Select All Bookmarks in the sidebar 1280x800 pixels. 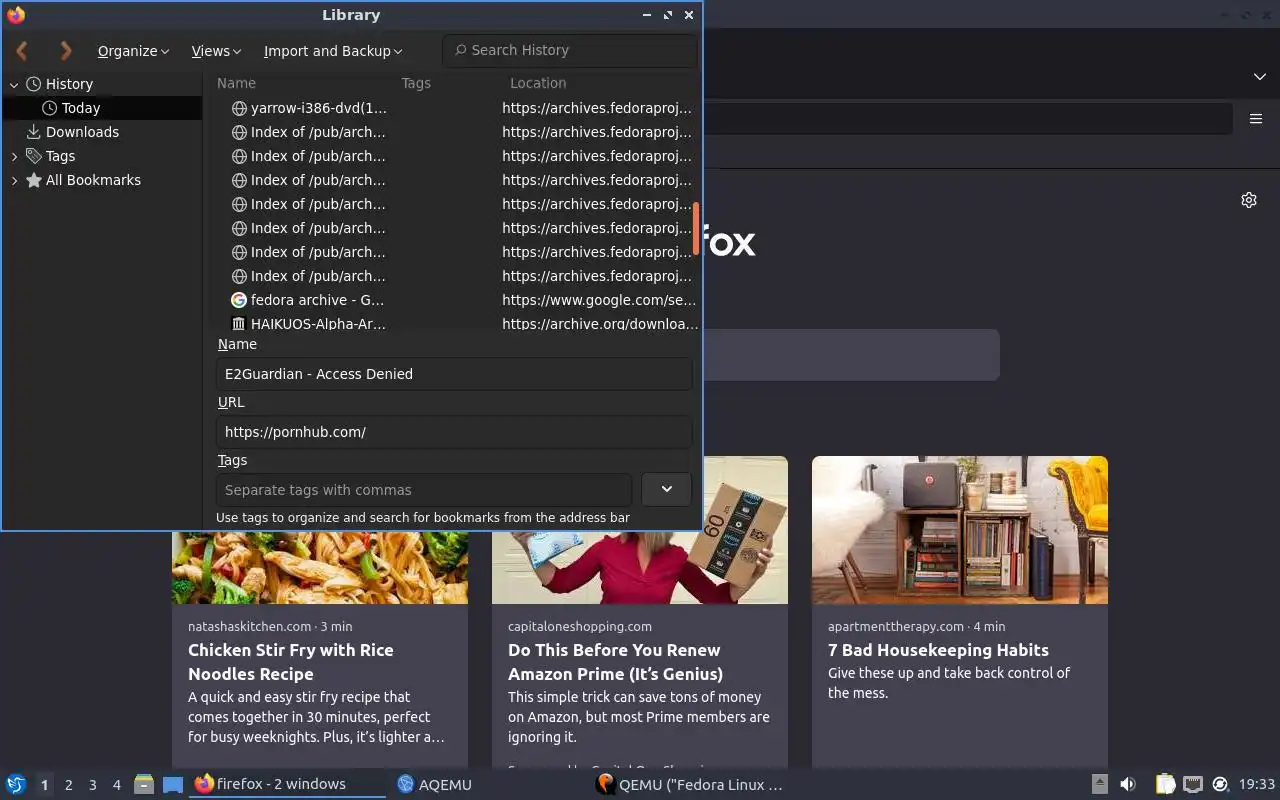tap(93, 180)
